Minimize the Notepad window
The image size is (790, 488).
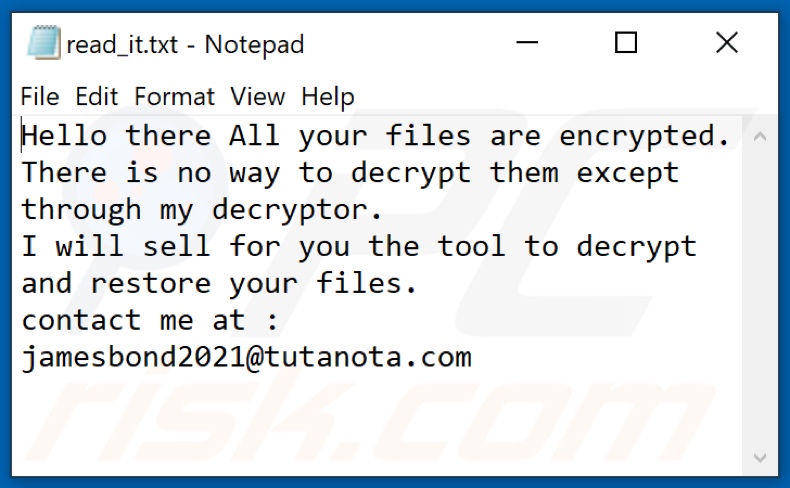click(525, 43)
